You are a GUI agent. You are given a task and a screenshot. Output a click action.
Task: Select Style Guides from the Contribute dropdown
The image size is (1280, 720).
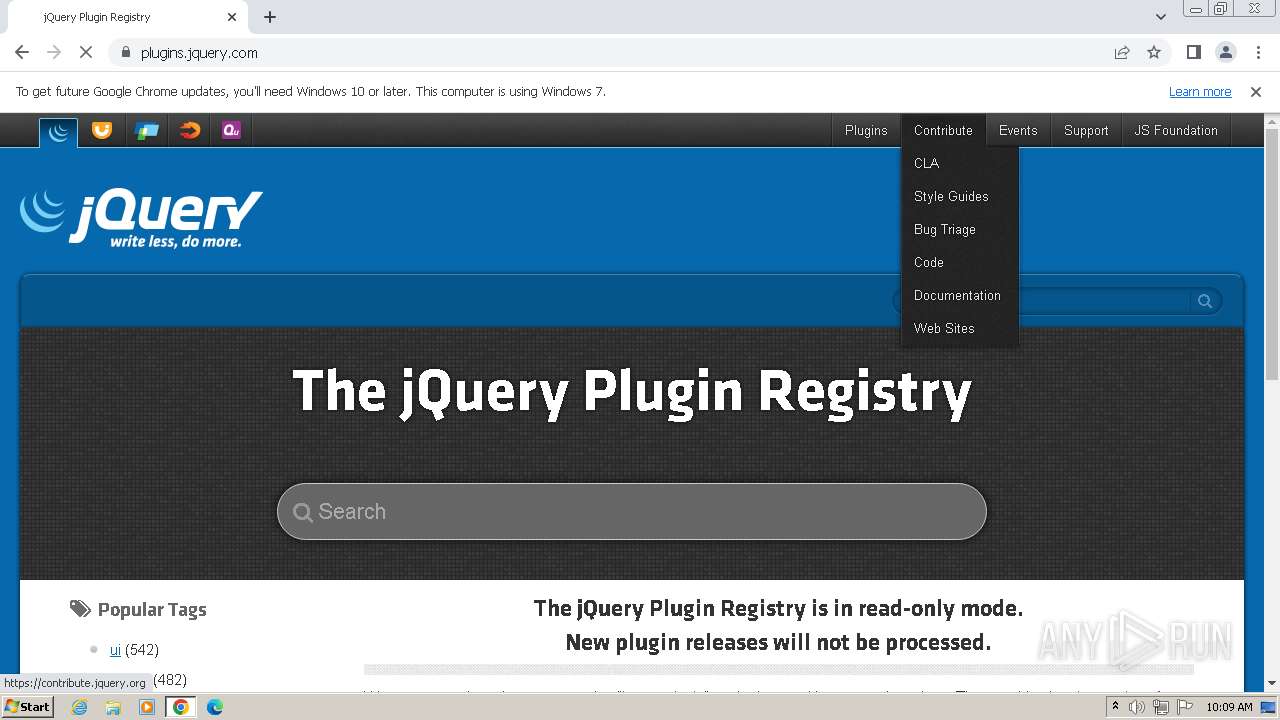tap(960, 196)
